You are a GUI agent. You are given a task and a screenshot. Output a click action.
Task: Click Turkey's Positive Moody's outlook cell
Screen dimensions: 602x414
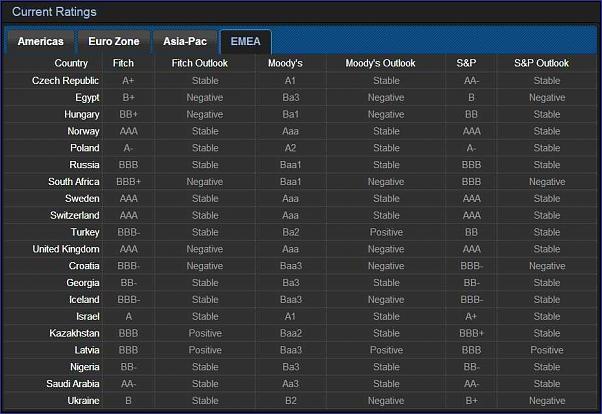point(386,232)
